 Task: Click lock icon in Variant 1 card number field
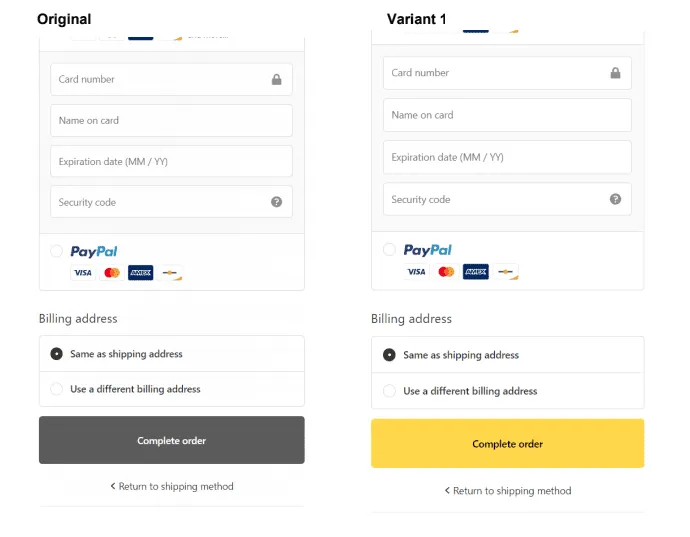pyautogui.click(x=615, y=73)
